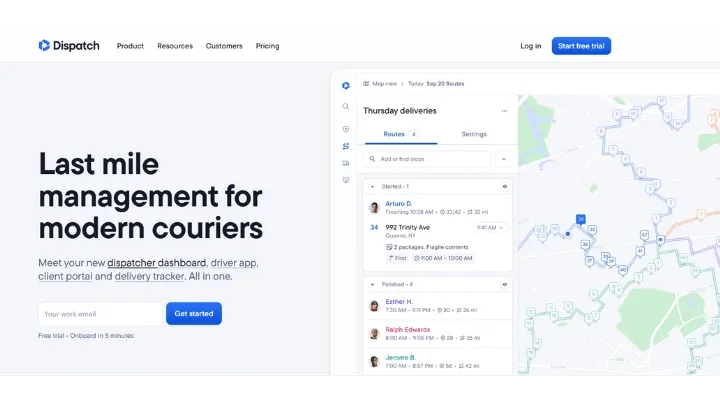
Task: Follow the driver app link
Action: [x=234, y=263]
